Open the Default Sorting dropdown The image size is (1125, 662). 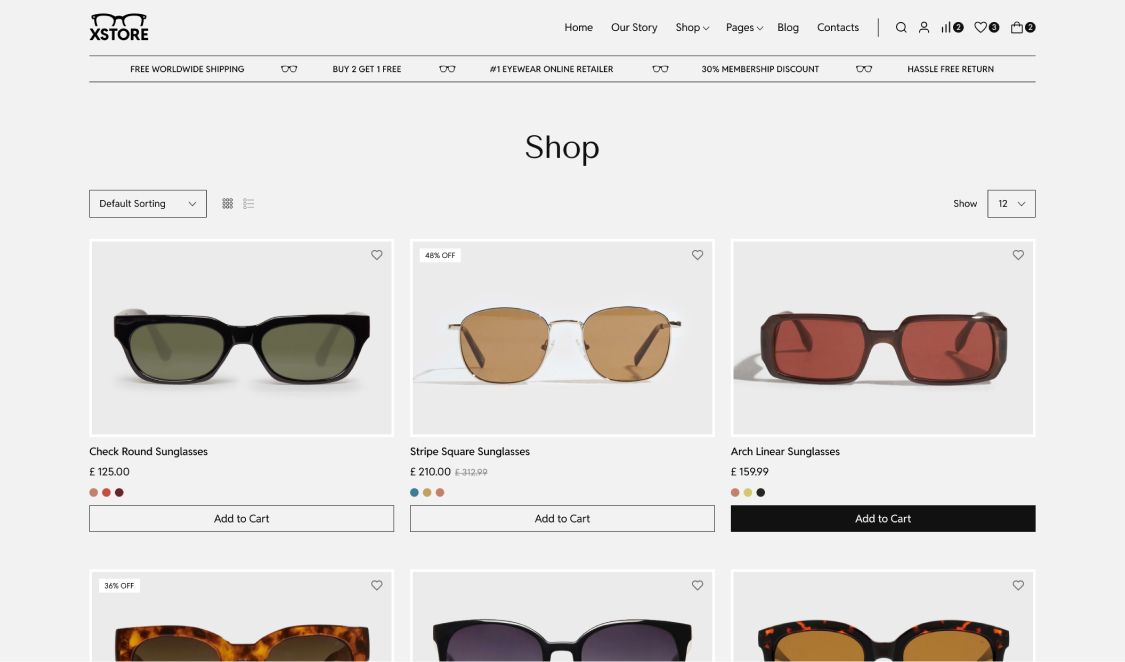148,204
